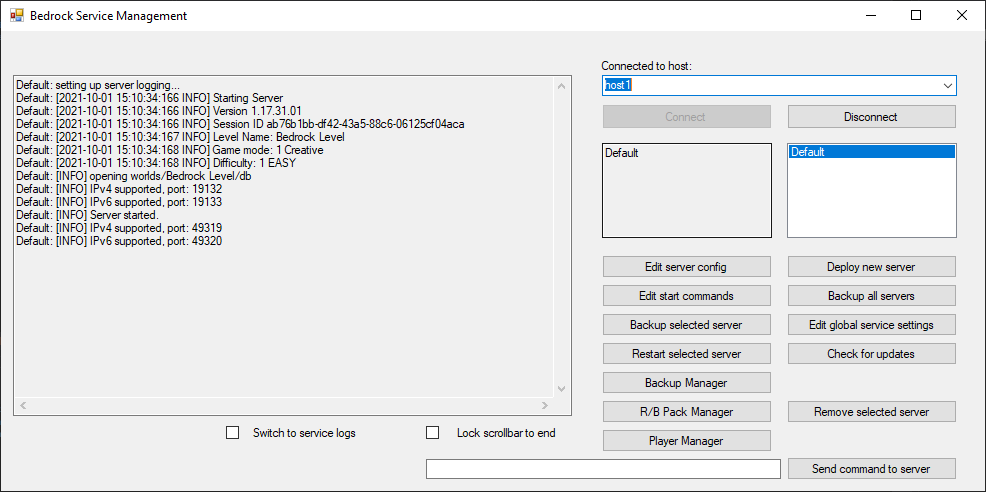Image resolution: width=986 pixels, height=492 pixels.
Task: Click the Session ID log line
Action: 240,124
